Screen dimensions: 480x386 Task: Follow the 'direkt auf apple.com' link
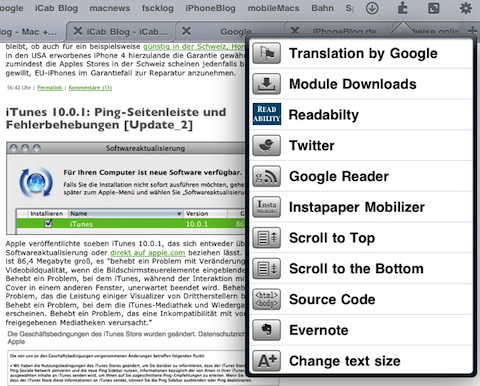click(x=148, y=253)
